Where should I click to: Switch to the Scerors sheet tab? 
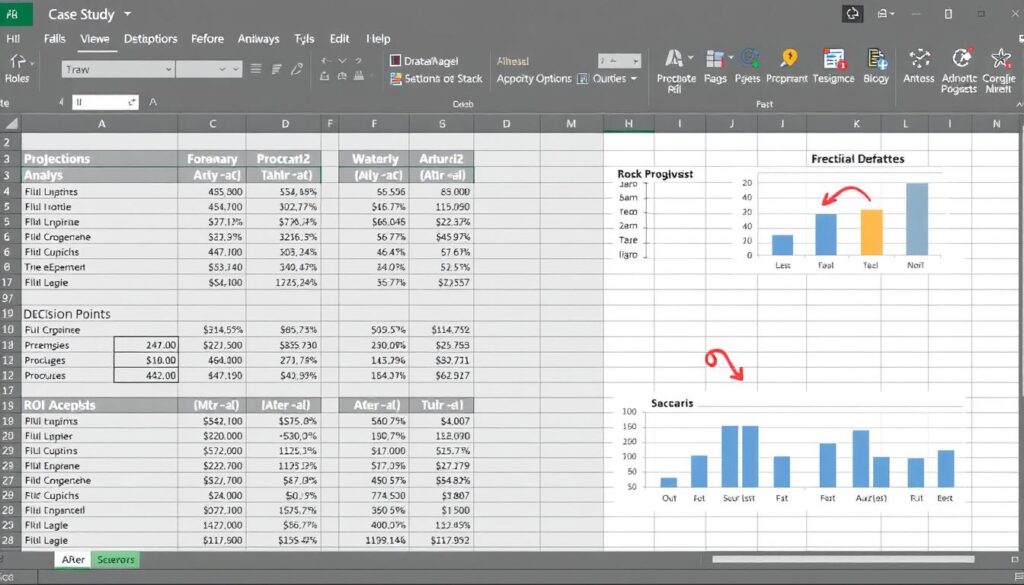point(114,560)
